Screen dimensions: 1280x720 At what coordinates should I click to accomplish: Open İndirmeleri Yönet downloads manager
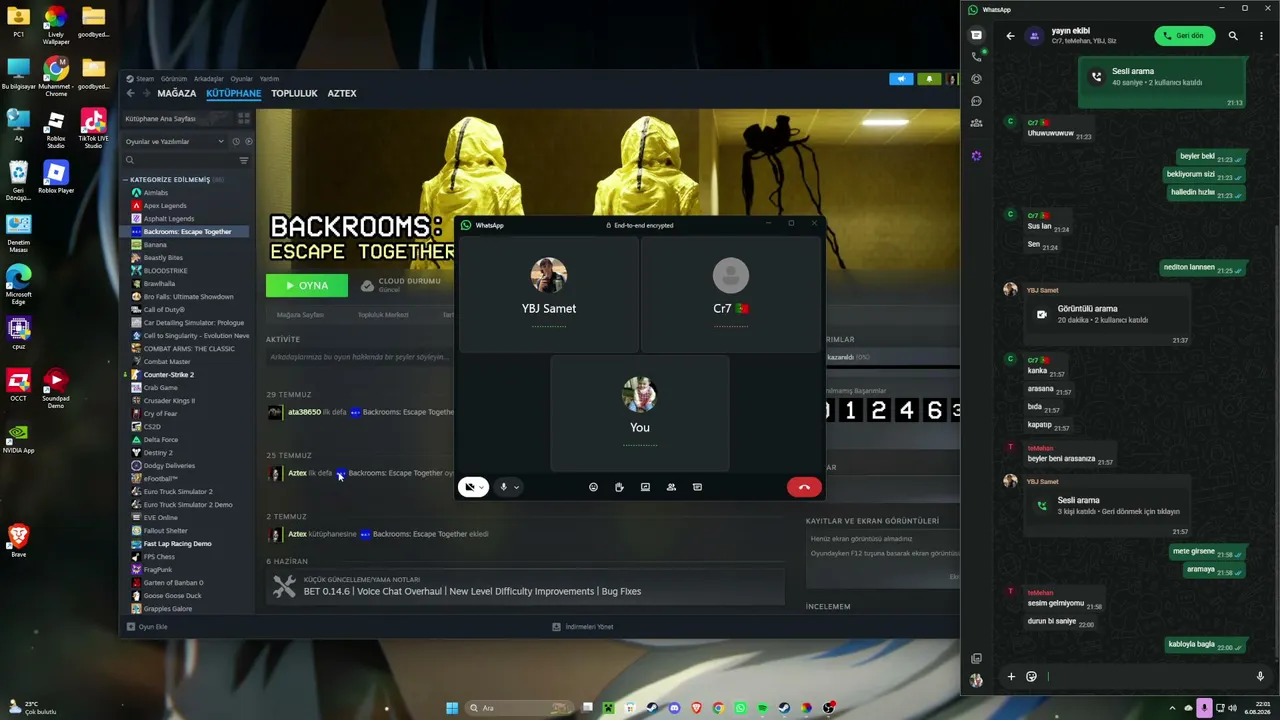pyautogui.click(x=583, y=627)
